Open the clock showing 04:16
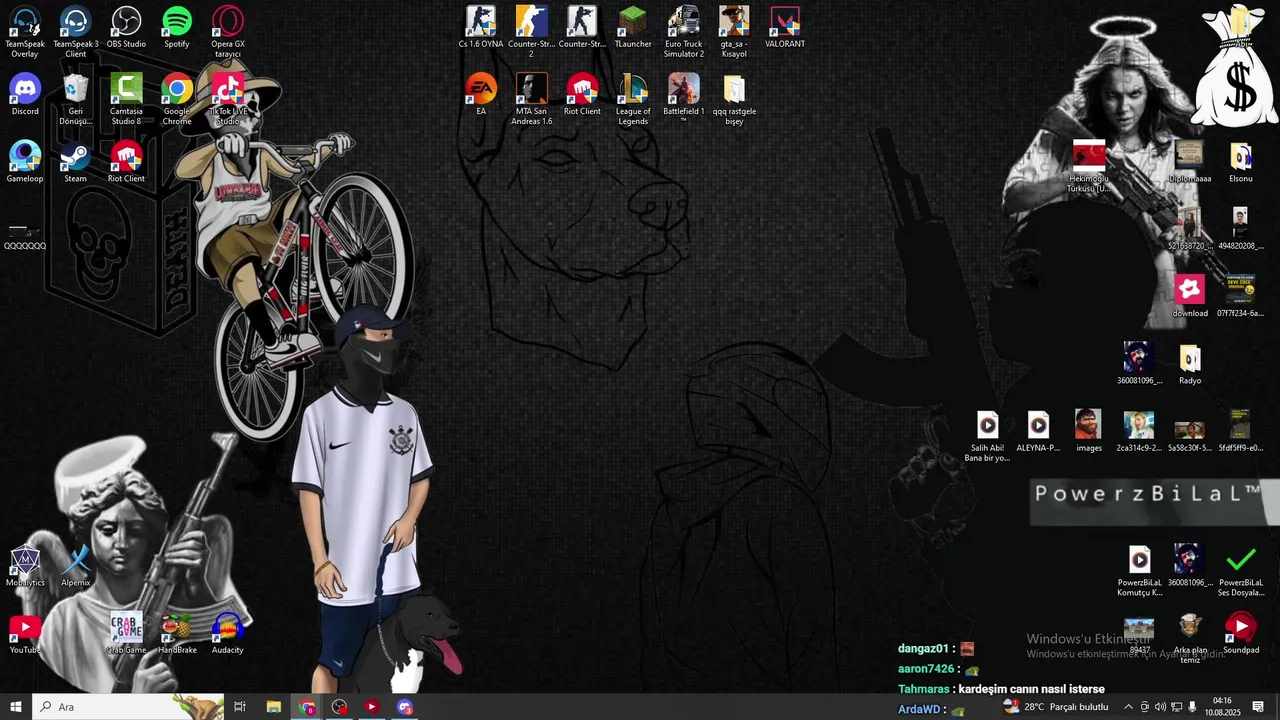The width and height of the screenshot is (1280, 720). (1222, 707)
